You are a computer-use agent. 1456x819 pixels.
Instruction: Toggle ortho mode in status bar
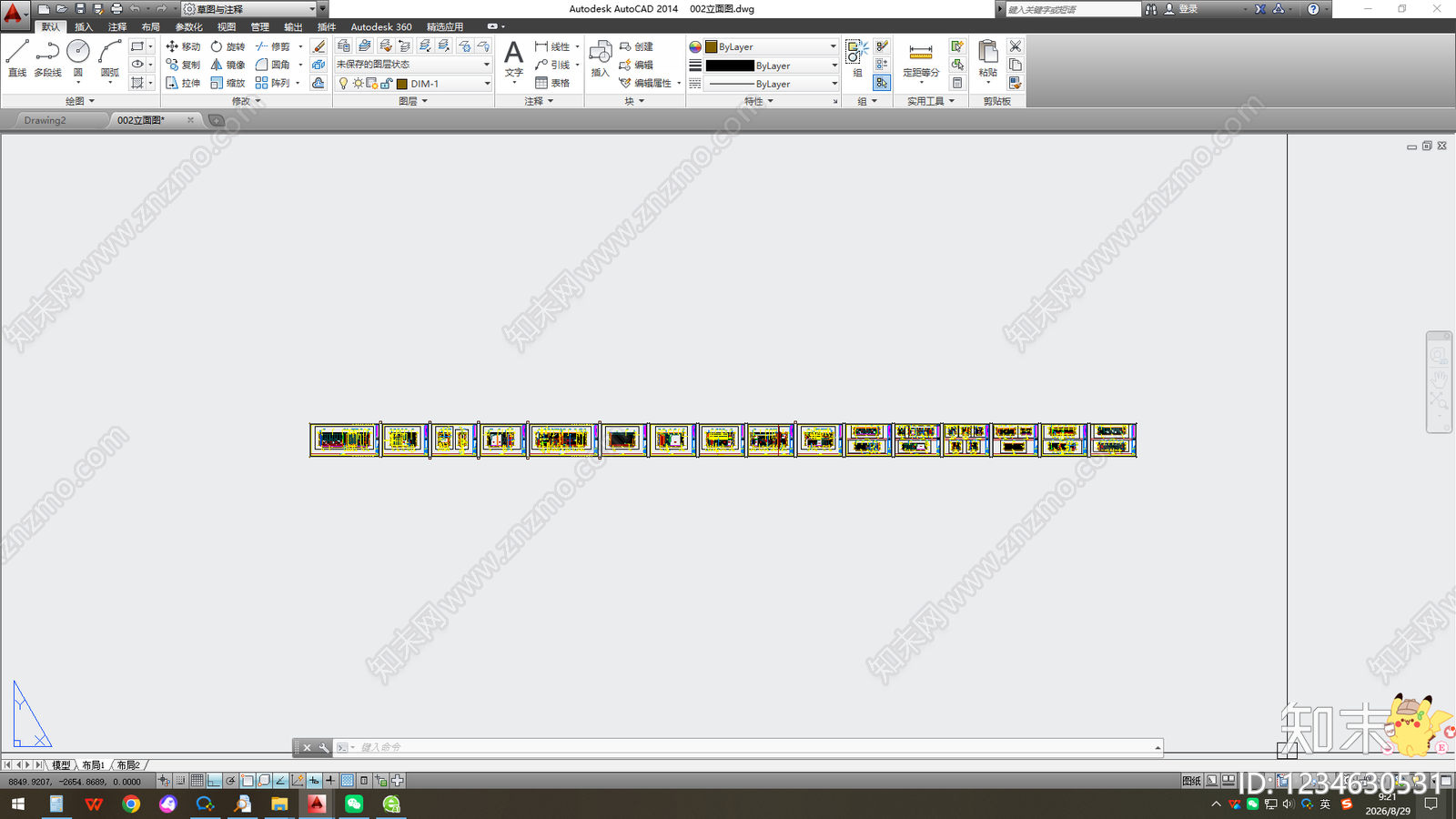(214, 781)
